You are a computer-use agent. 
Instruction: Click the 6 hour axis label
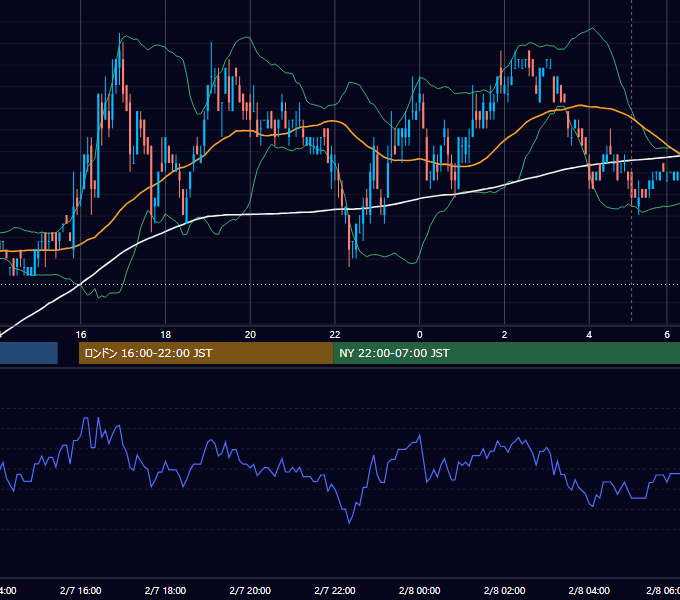tap(667, 335)
